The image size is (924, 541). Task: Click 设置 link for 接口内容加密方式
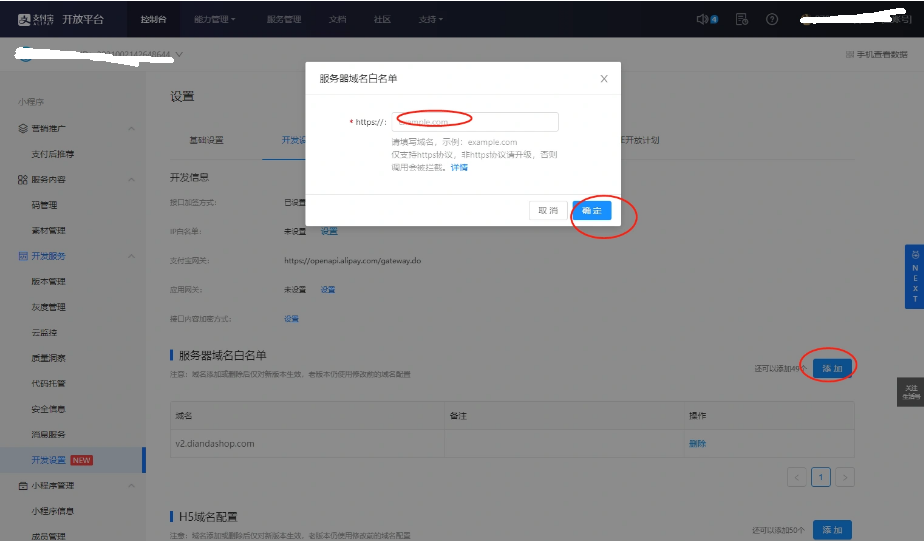point(291,318)
